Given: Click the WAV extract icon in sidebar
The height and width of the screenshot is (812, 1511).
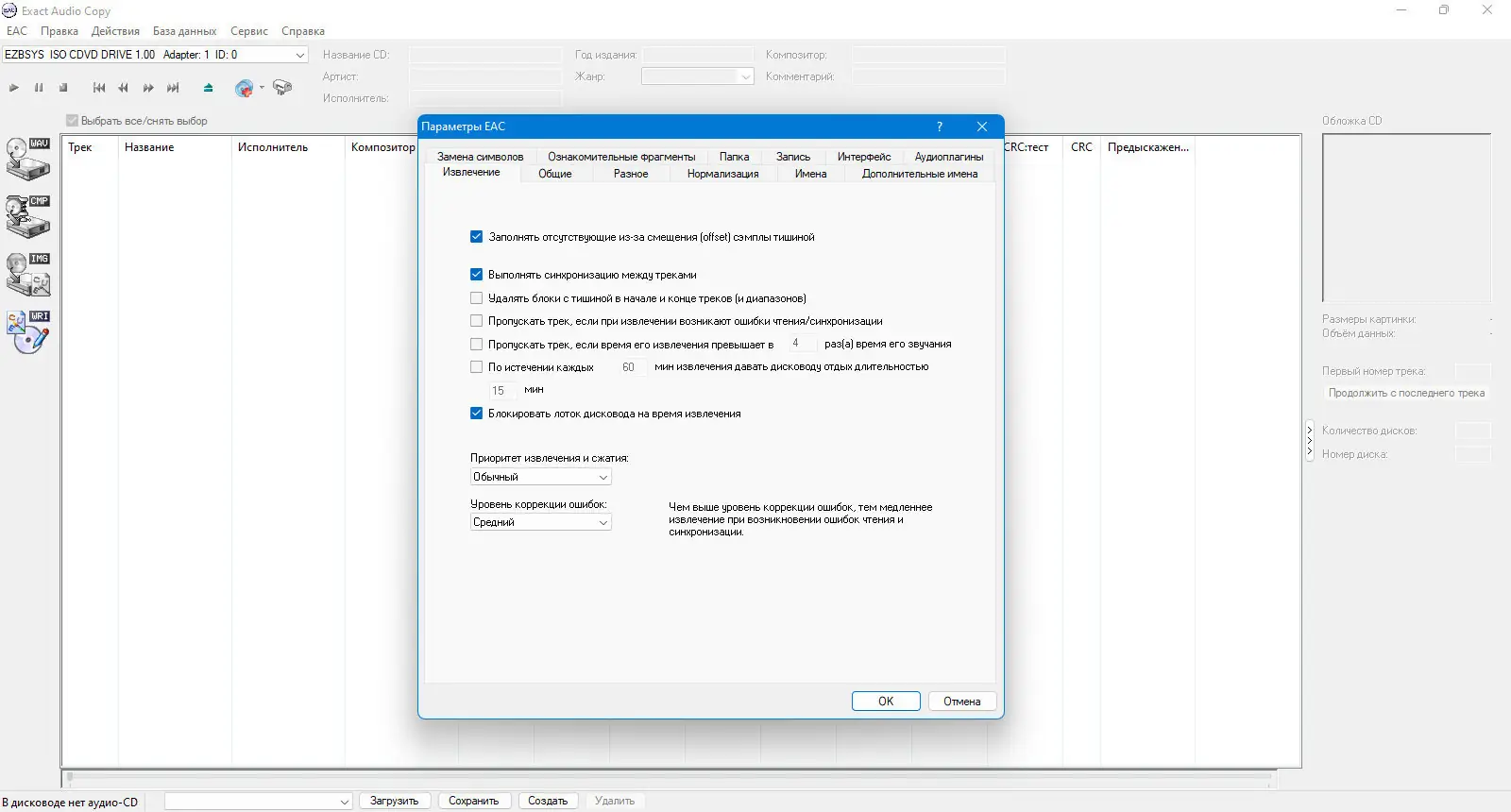Looking at the screenshot, I should [x=28, y=159].
